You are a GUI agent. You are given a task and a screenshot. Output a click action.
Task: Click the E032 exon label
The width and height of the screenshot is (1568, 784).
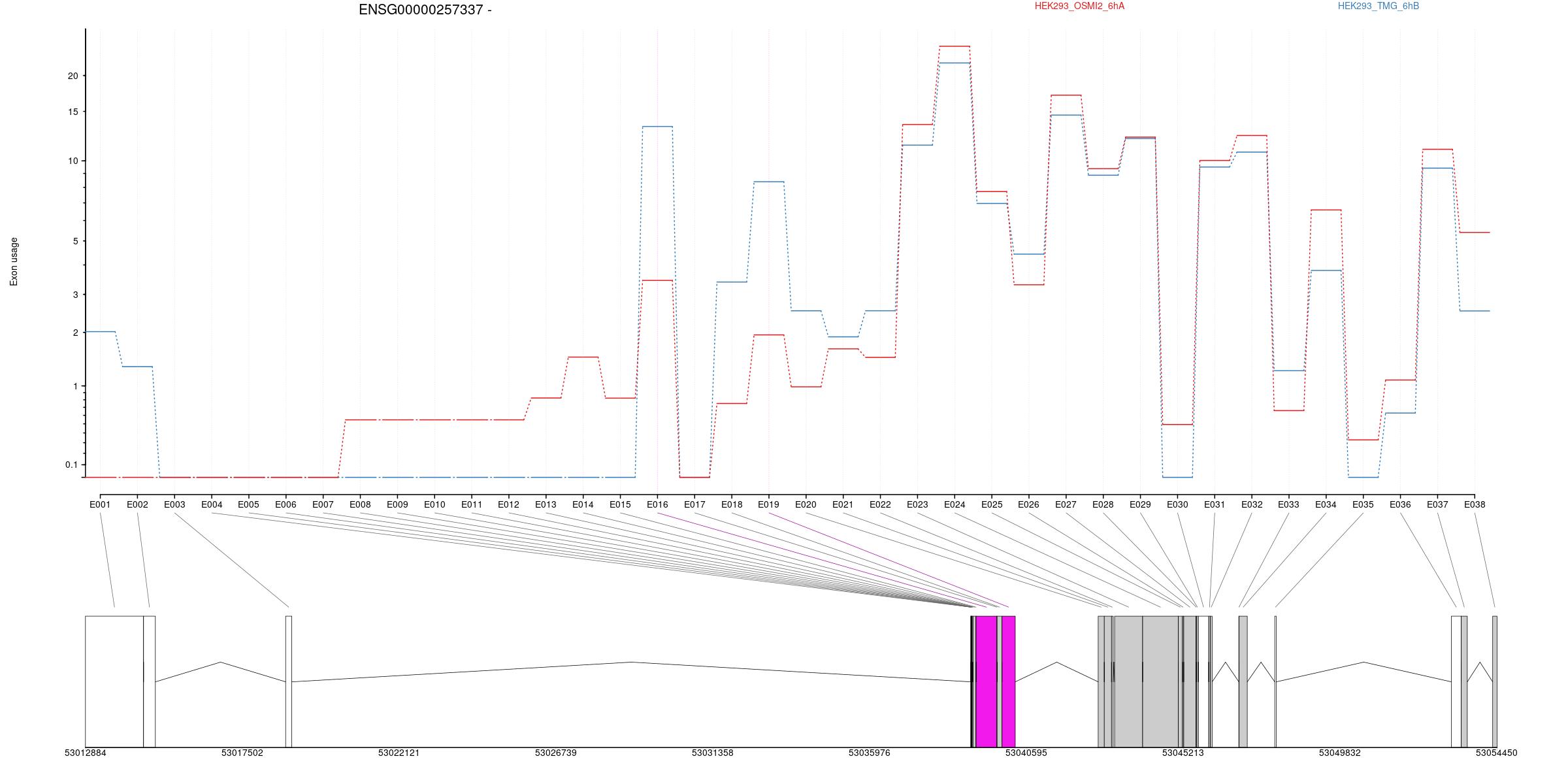coord(1252,504)
